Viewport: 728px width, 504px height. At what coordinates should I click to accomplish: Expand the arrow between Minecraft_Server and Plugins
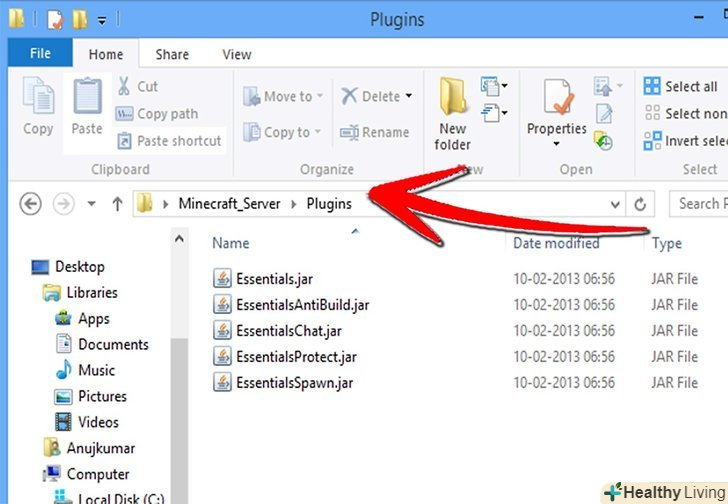pos(293,204)
